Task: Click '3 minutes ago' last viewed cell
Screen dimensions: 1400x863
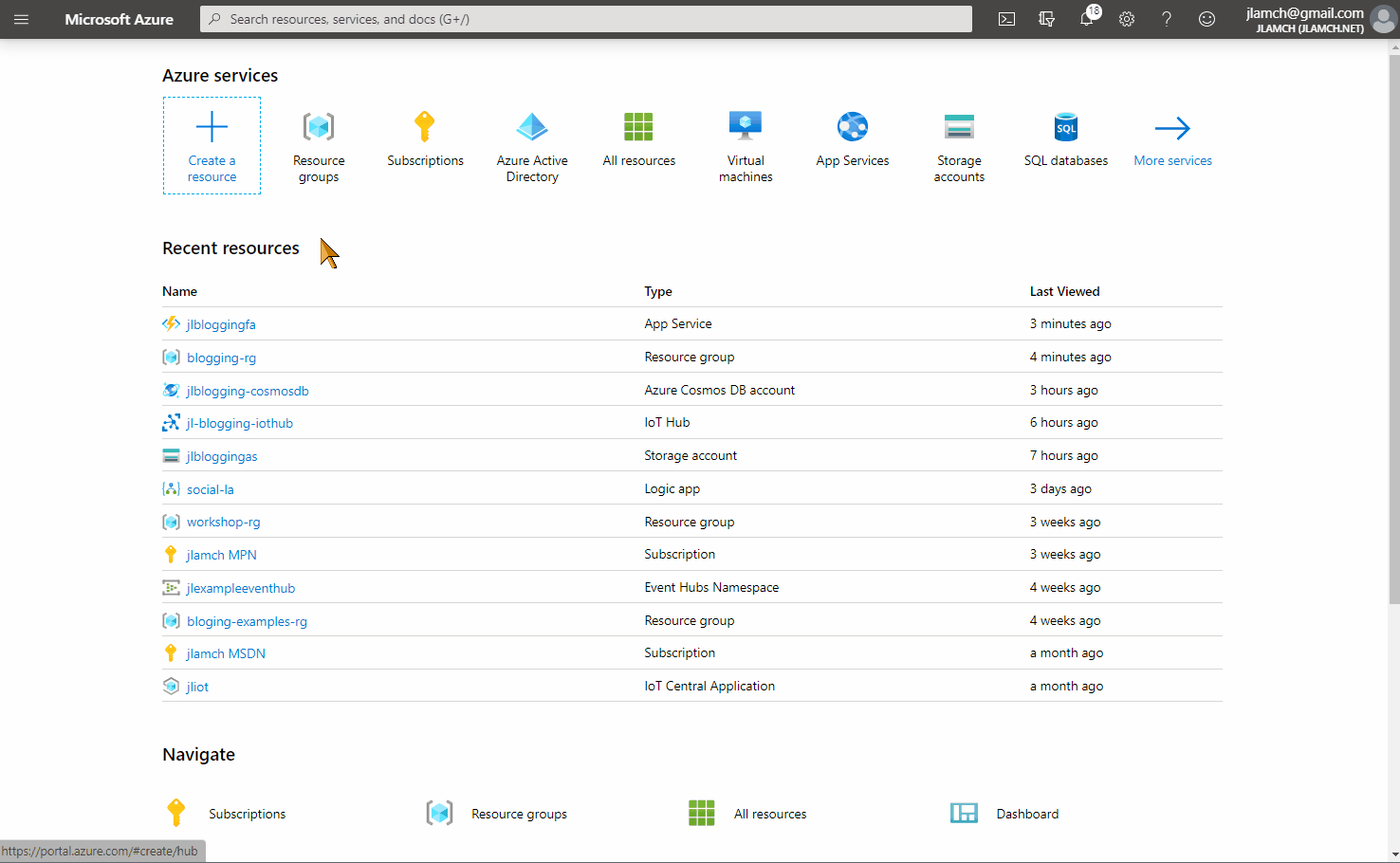Action: coord(1070,323)
